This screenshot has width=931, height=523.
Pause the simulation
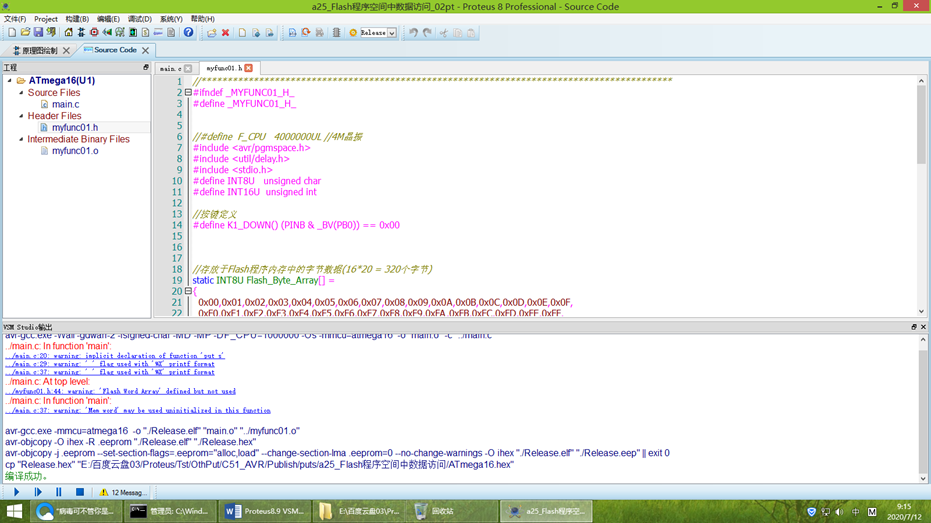[x=59, y=492]
